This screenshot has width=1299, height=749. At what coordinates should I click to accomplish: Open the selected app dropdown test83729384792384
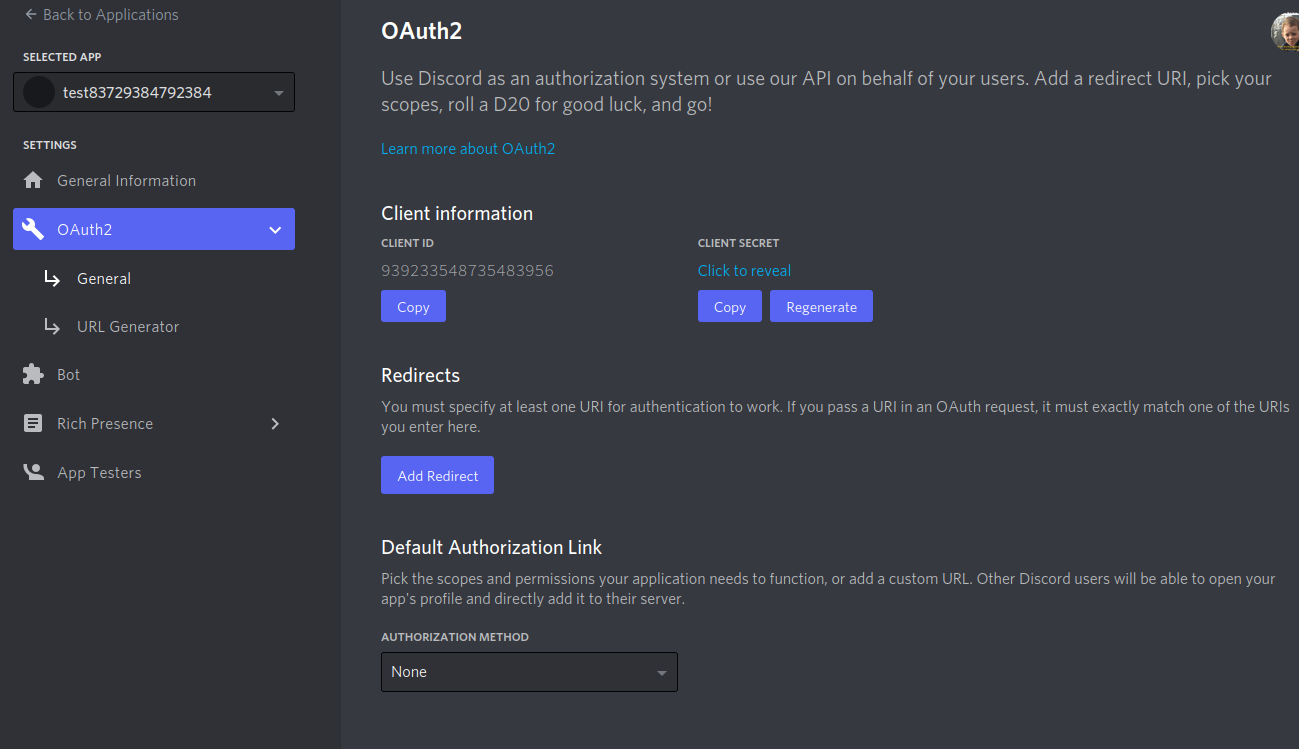pyautogui.click(x=154, y=92)
